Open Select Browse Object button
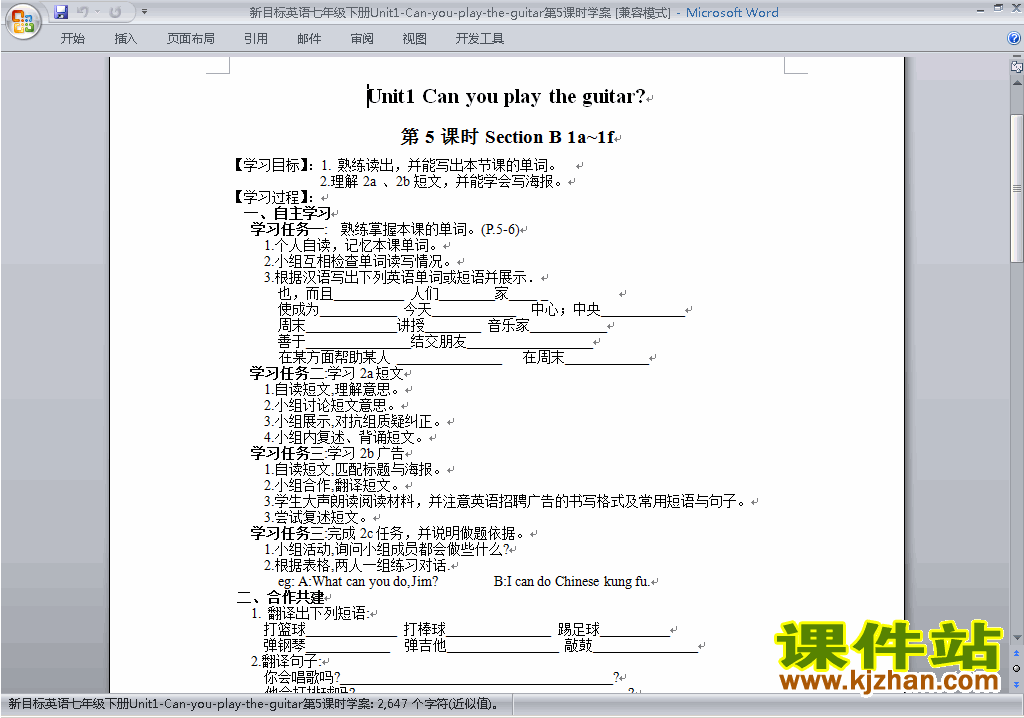Viewport: 1024px width, 718px height. [x=1016, y=668]
